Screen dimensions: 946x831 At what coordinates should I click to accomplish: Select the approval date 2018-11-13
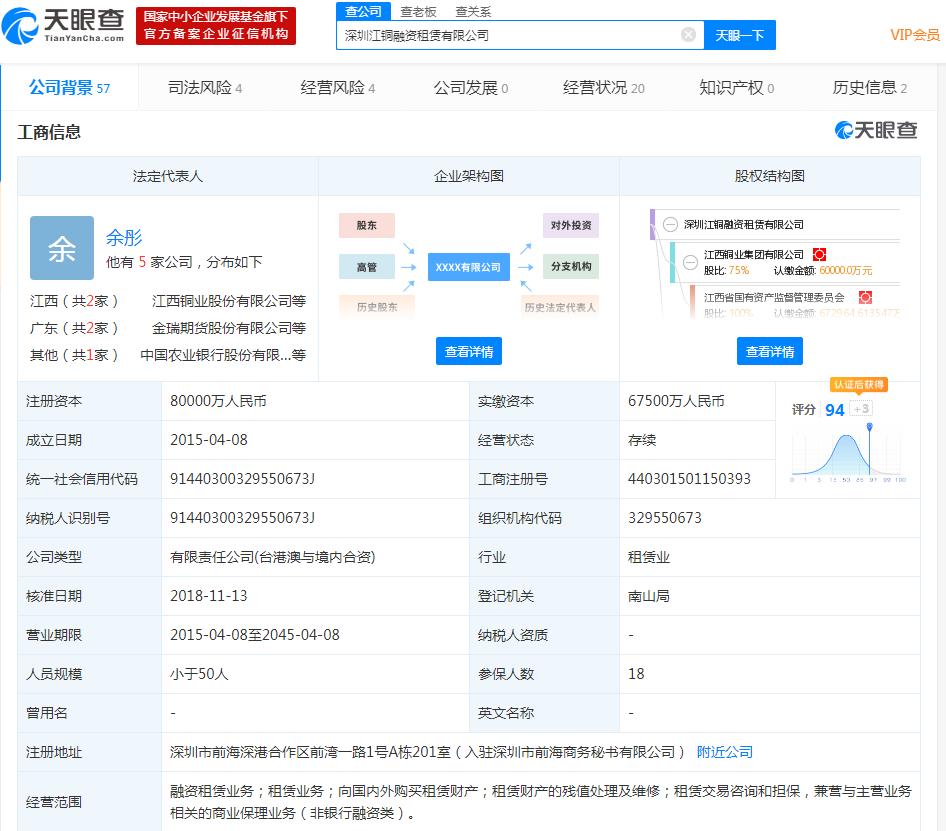(x=209, y=596)
